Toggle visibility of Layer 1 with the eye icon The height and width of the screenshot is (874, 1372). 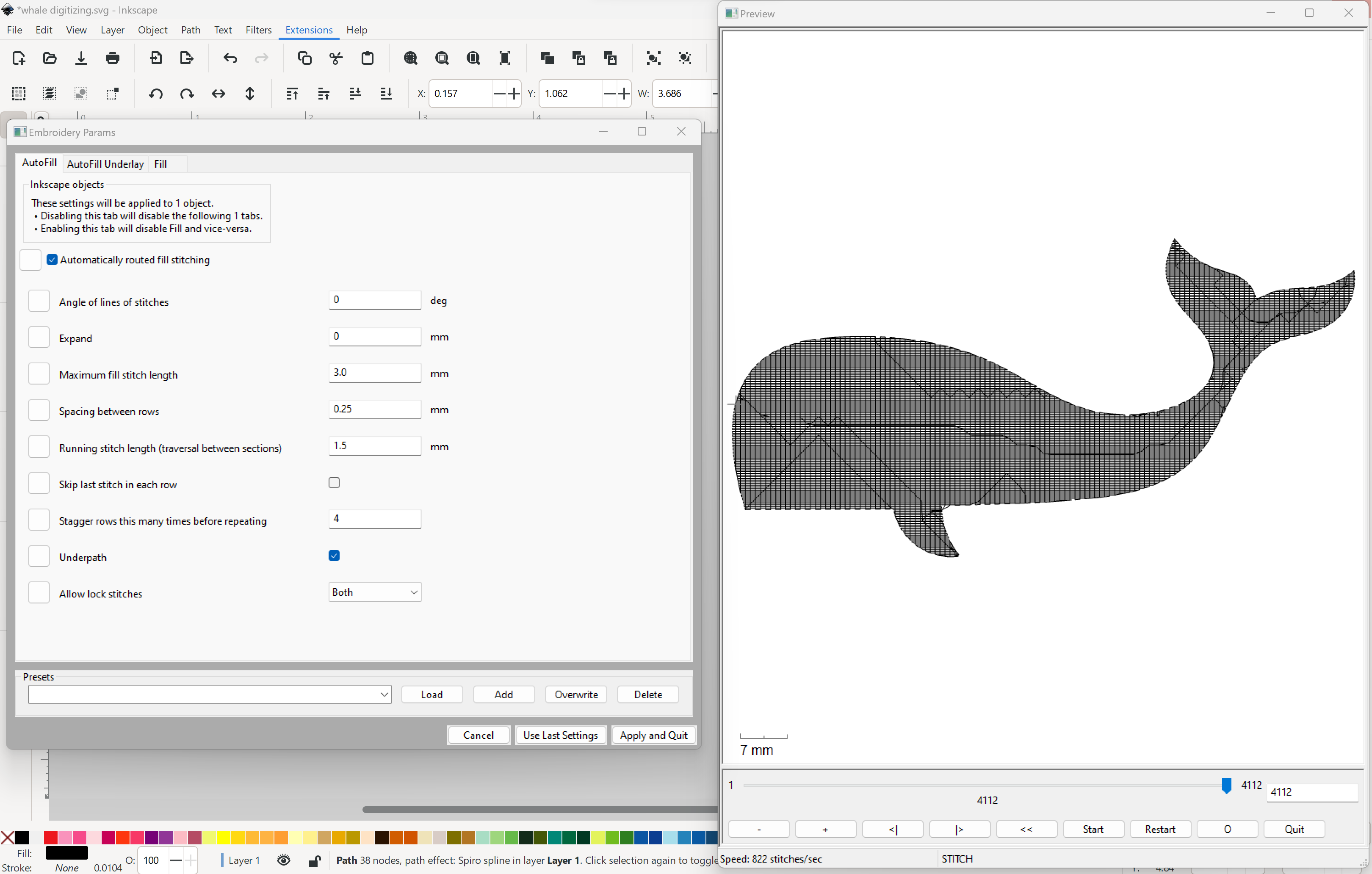(x=284, y=860)
